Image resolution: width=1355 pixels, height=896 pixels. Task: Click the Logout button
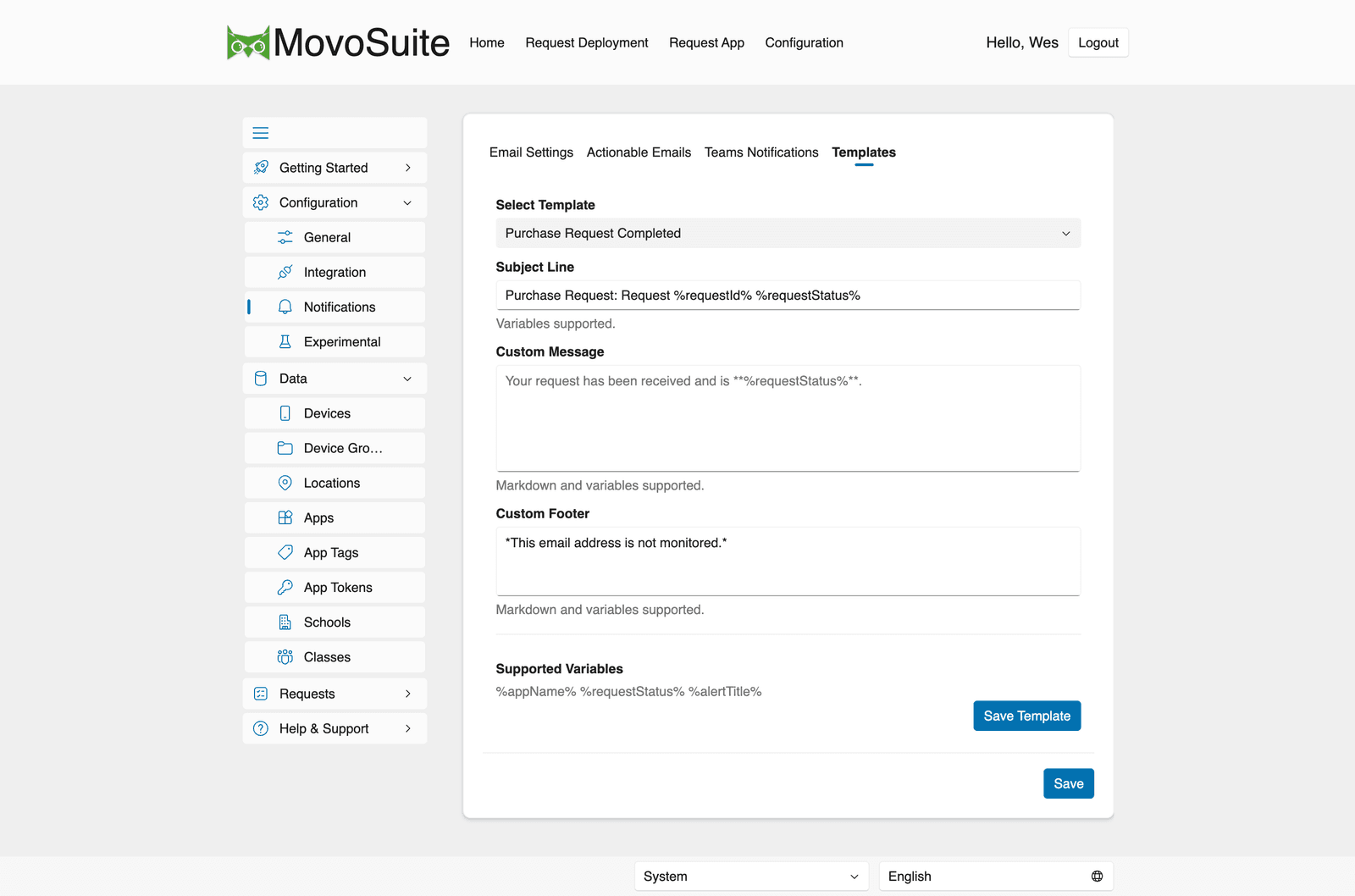[x=1098, y=42]
